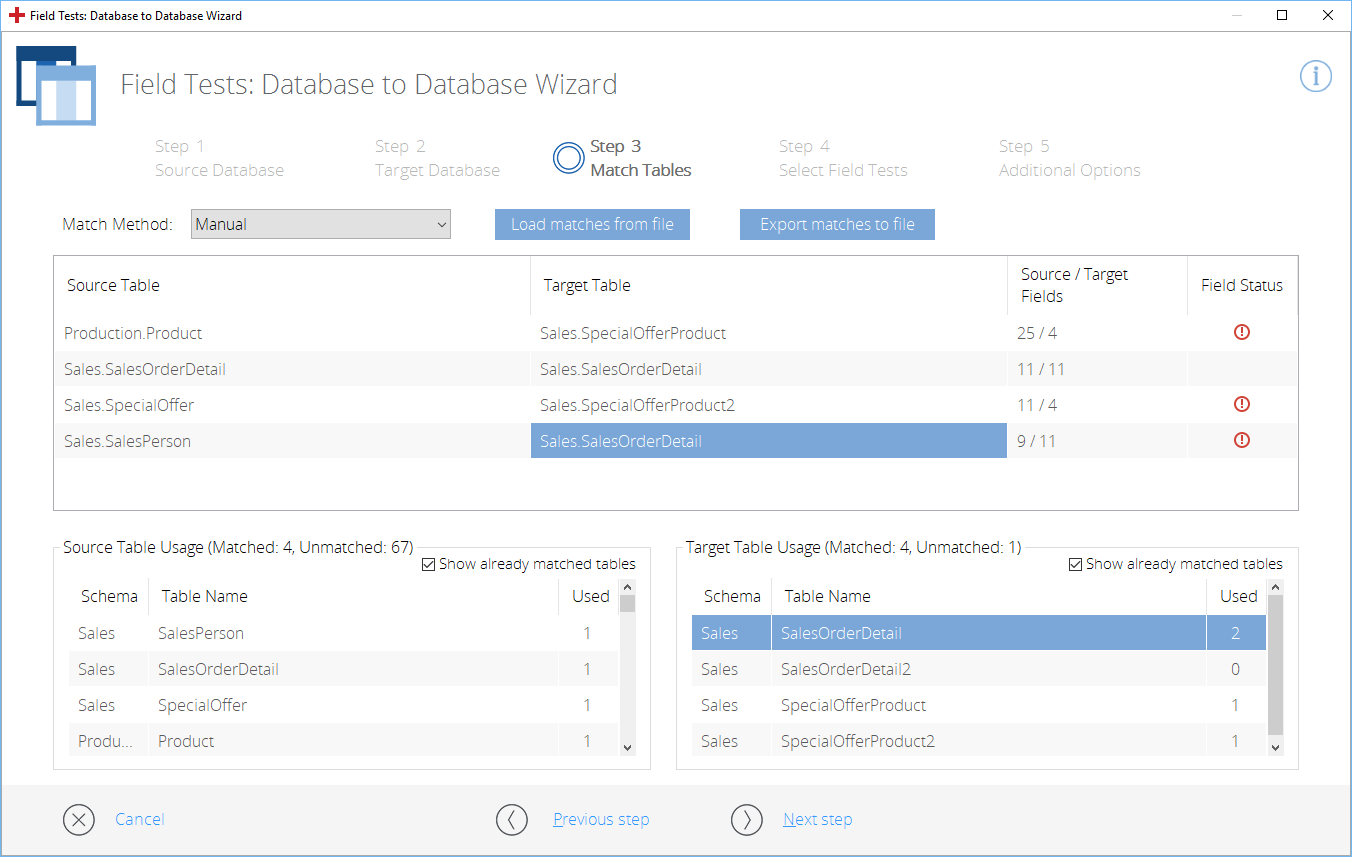1352x857 pixels.
Task: Uncheck Show already matched tables for source
Action: 429,565
